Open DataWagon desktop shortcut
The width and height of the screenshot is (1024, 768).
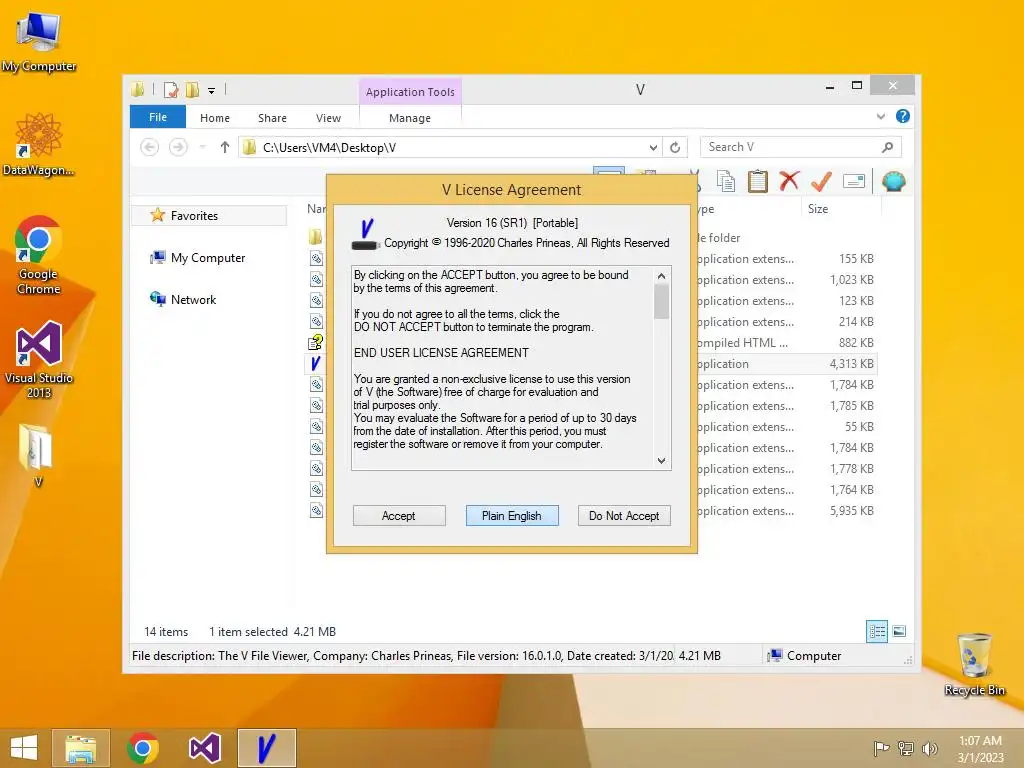click(39, 145)
